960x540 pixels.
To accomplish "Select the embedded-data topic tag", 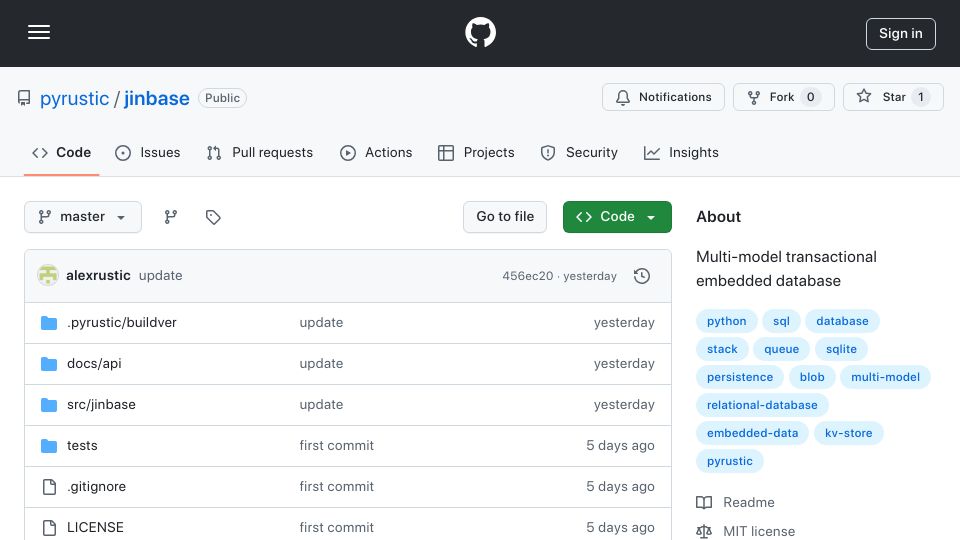I will [752, 433].
